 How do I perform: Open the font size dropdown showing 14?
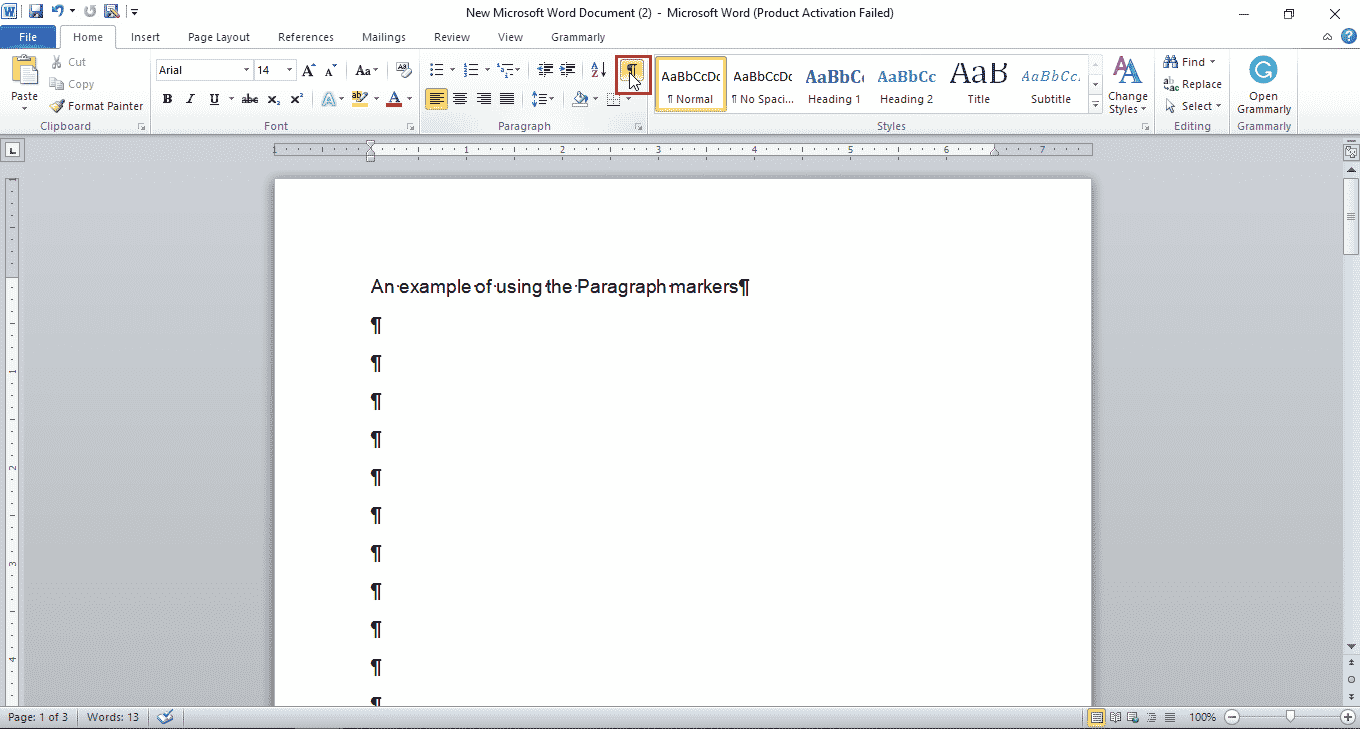tap(290, 70)
